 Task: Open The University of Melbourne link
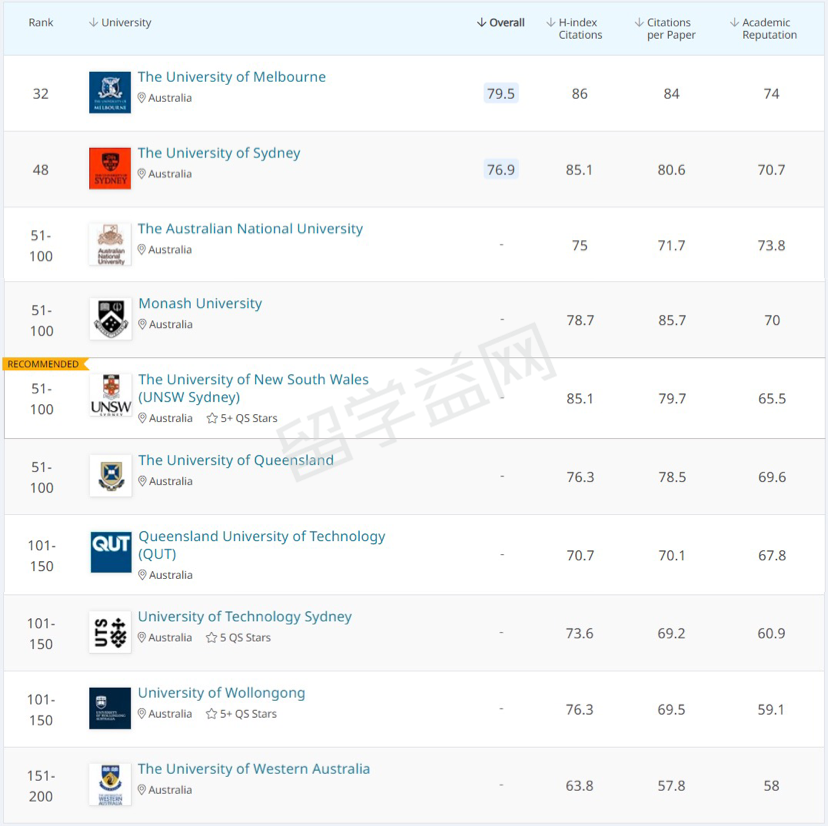pyautogui.click(x=232, y=77)
